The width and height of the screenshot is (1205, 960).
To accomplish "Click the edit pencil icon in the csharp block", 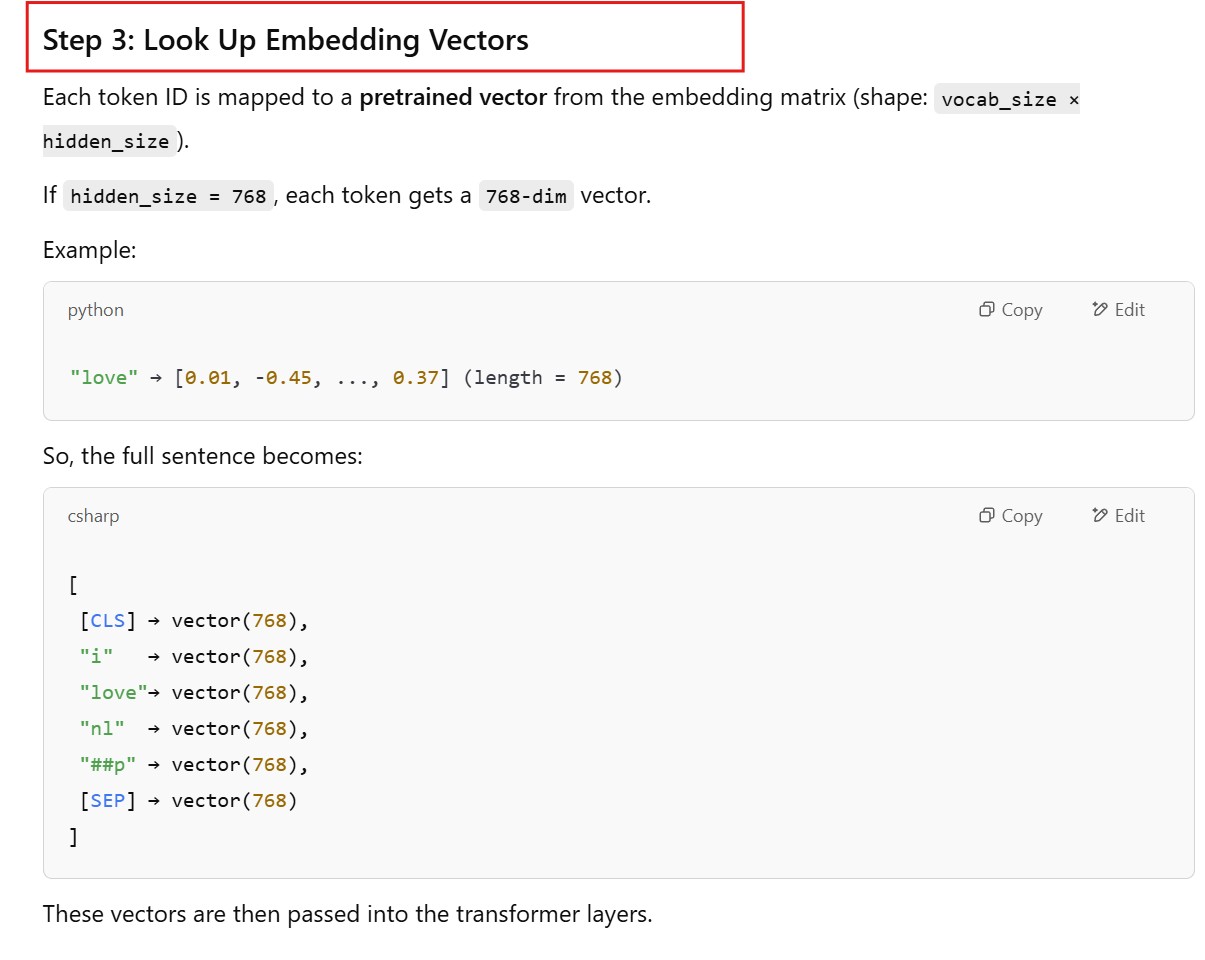I will tap(1100, 516).
